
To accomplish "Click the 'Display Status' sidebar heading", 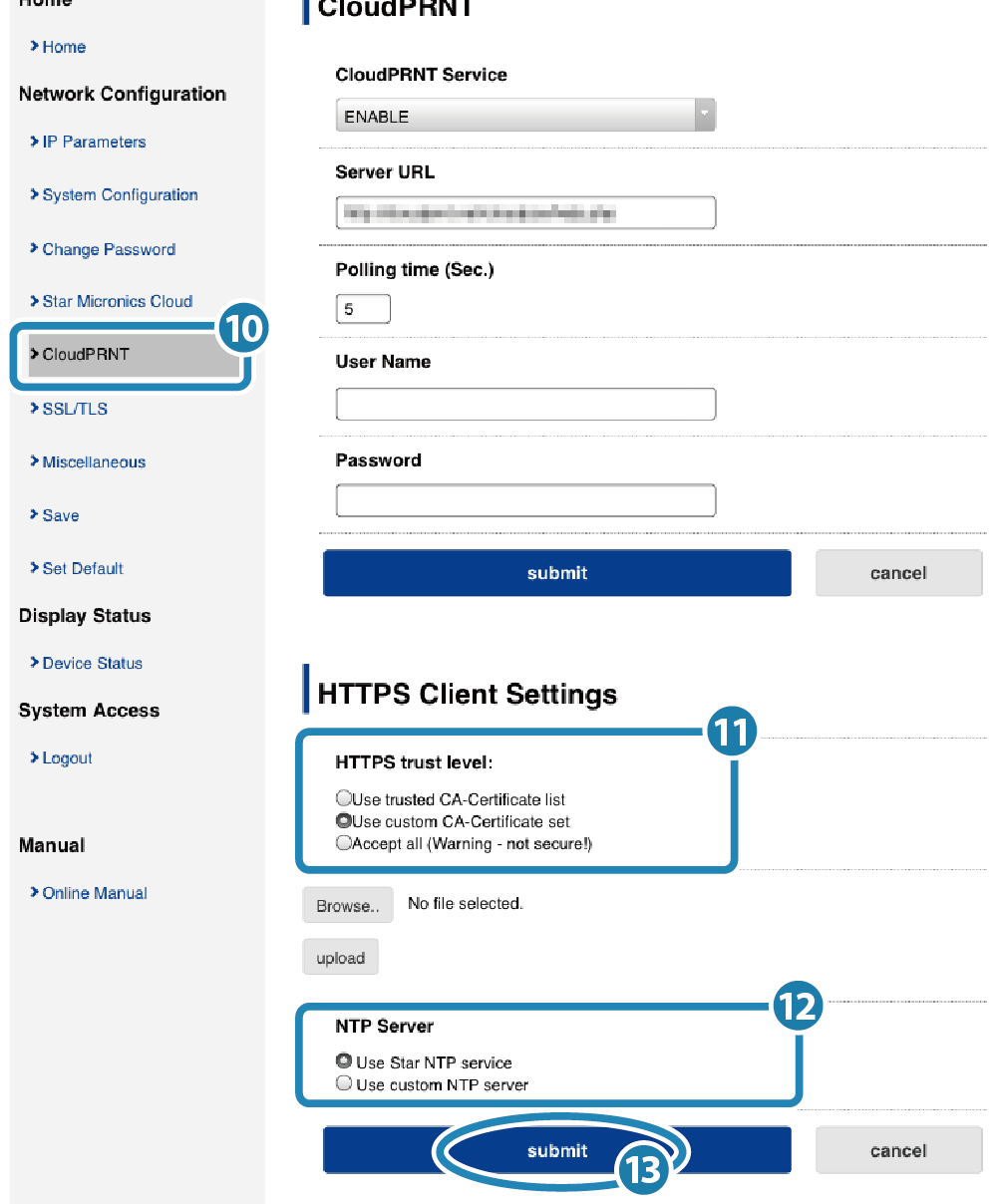I will click(85, 616).
